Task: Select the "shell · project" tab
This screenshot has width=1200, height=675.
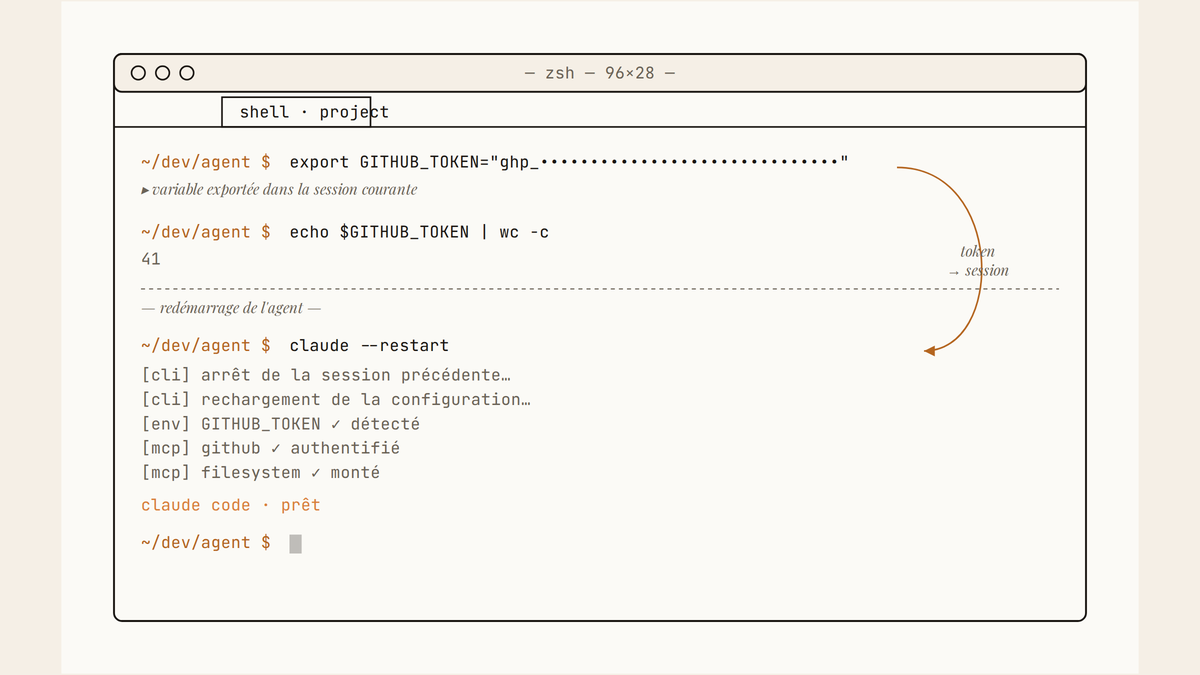Action: pyautogui.click(x=296, y=112)
